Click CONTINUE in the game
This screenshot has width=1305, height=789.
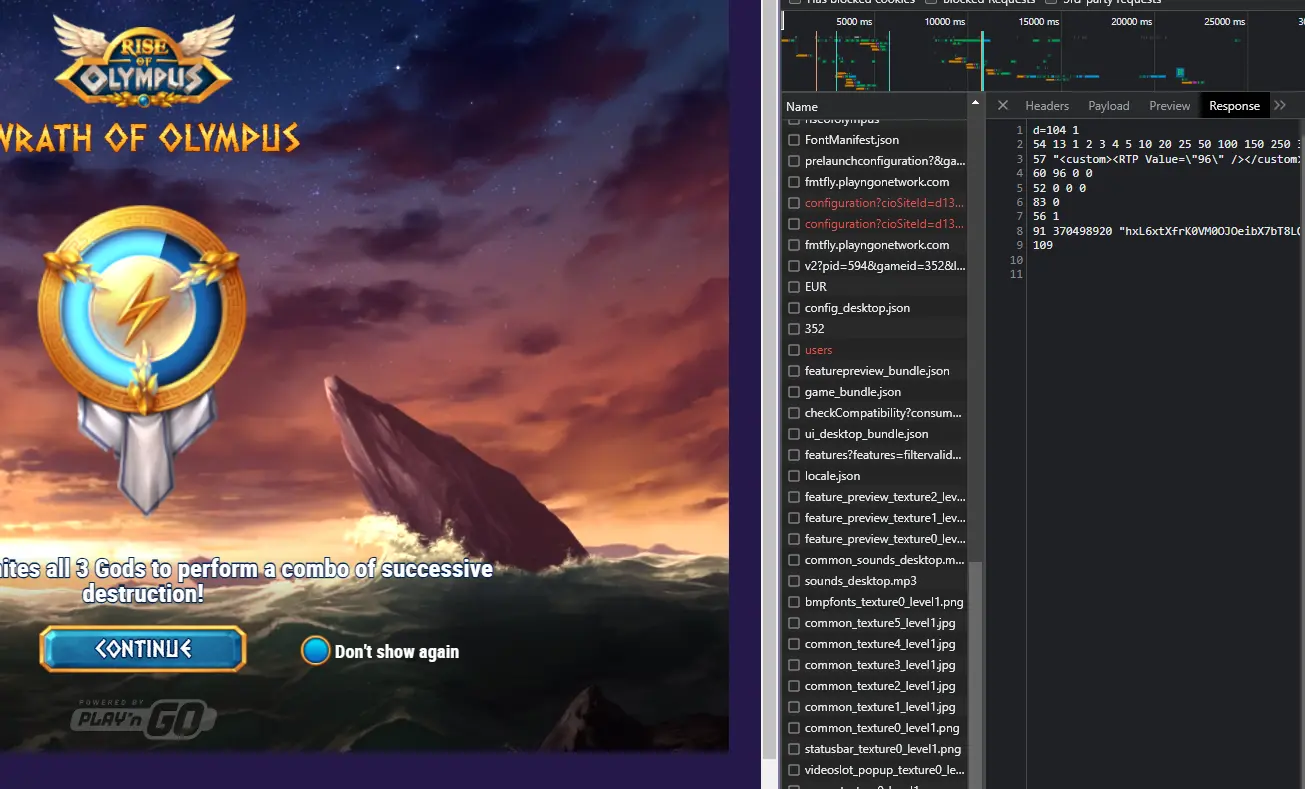[x=143, y=649]
